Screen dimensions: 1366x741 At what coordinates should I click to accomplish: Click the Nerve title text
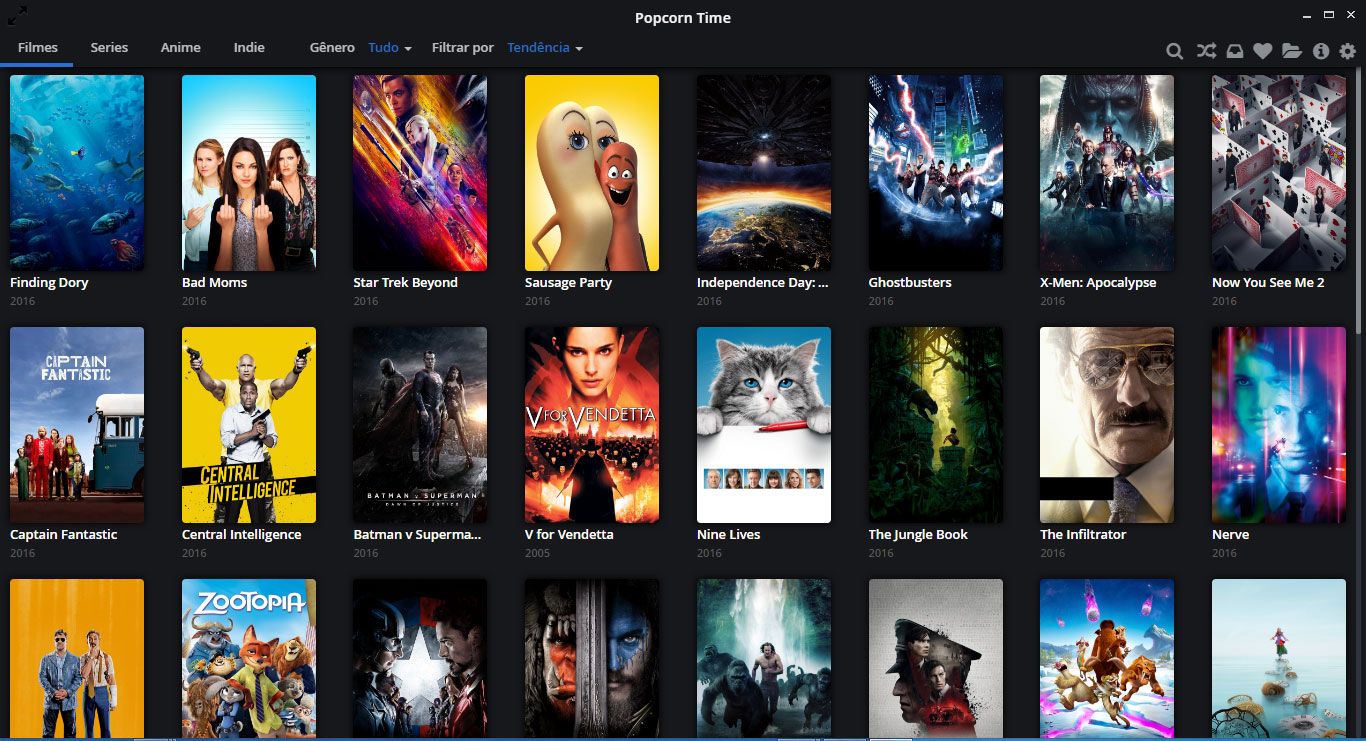(1230, 535)
